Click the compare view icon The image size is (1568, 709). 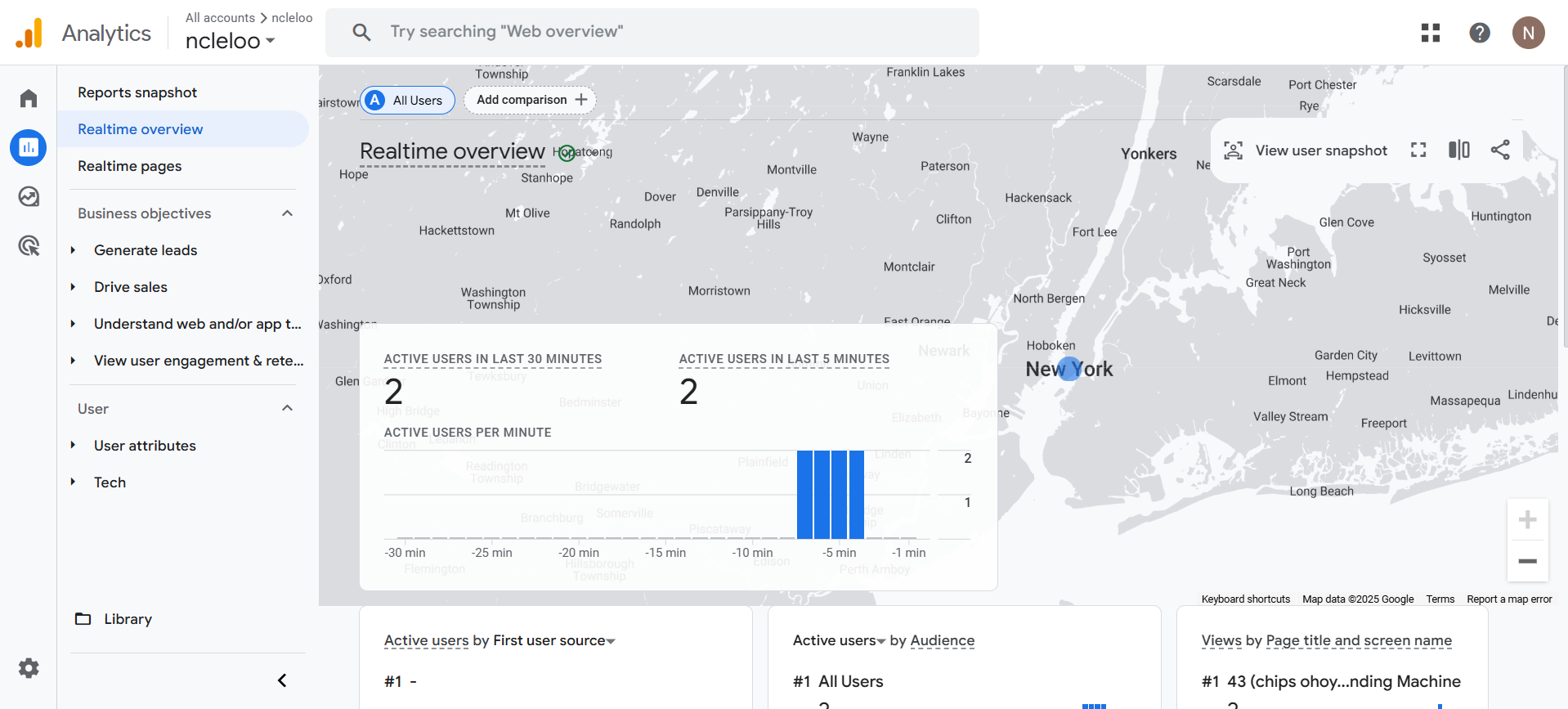tap(1459, 150)
